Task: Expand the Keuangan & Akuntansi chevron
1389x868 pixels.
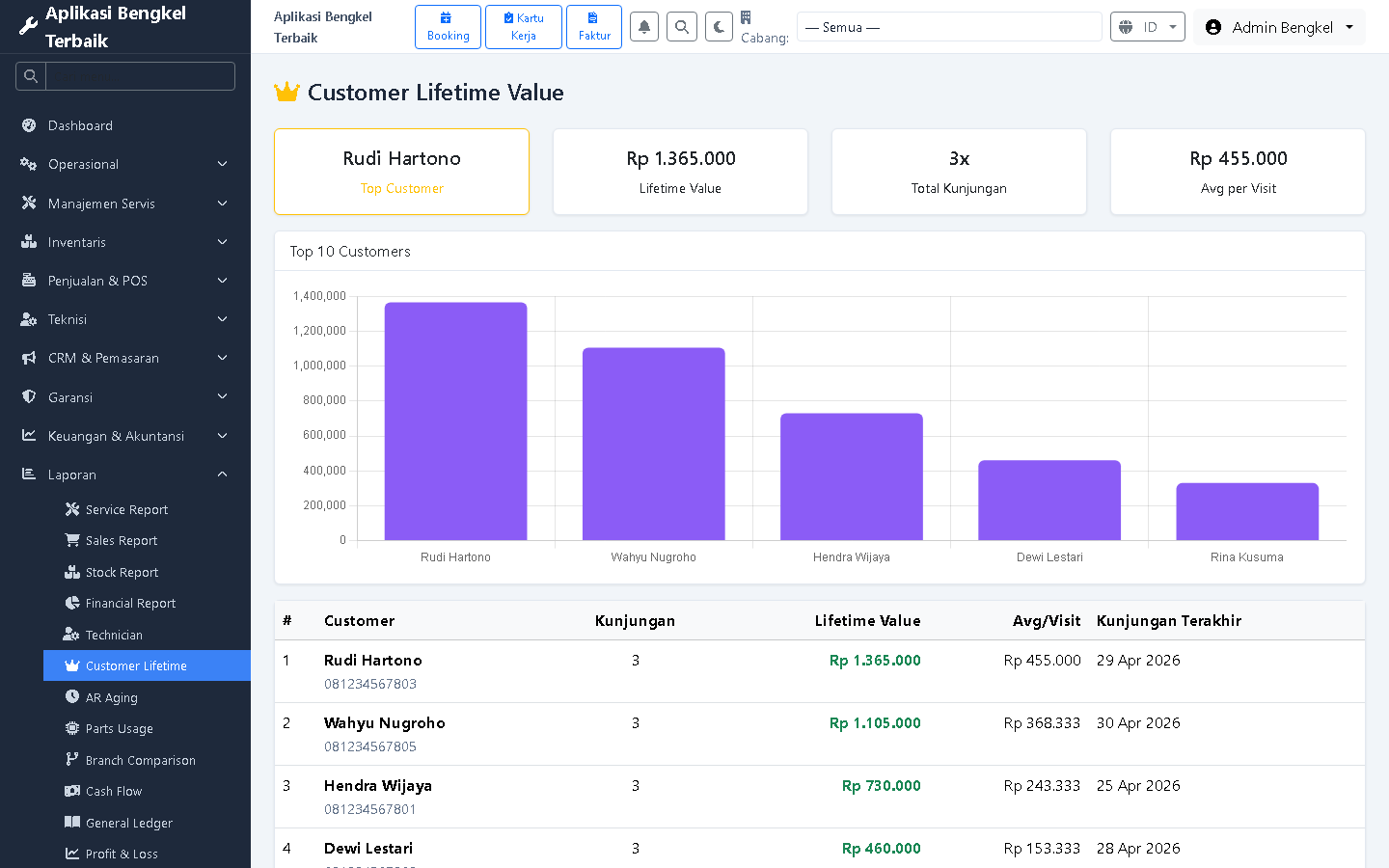Action: (x=223, y=436)
